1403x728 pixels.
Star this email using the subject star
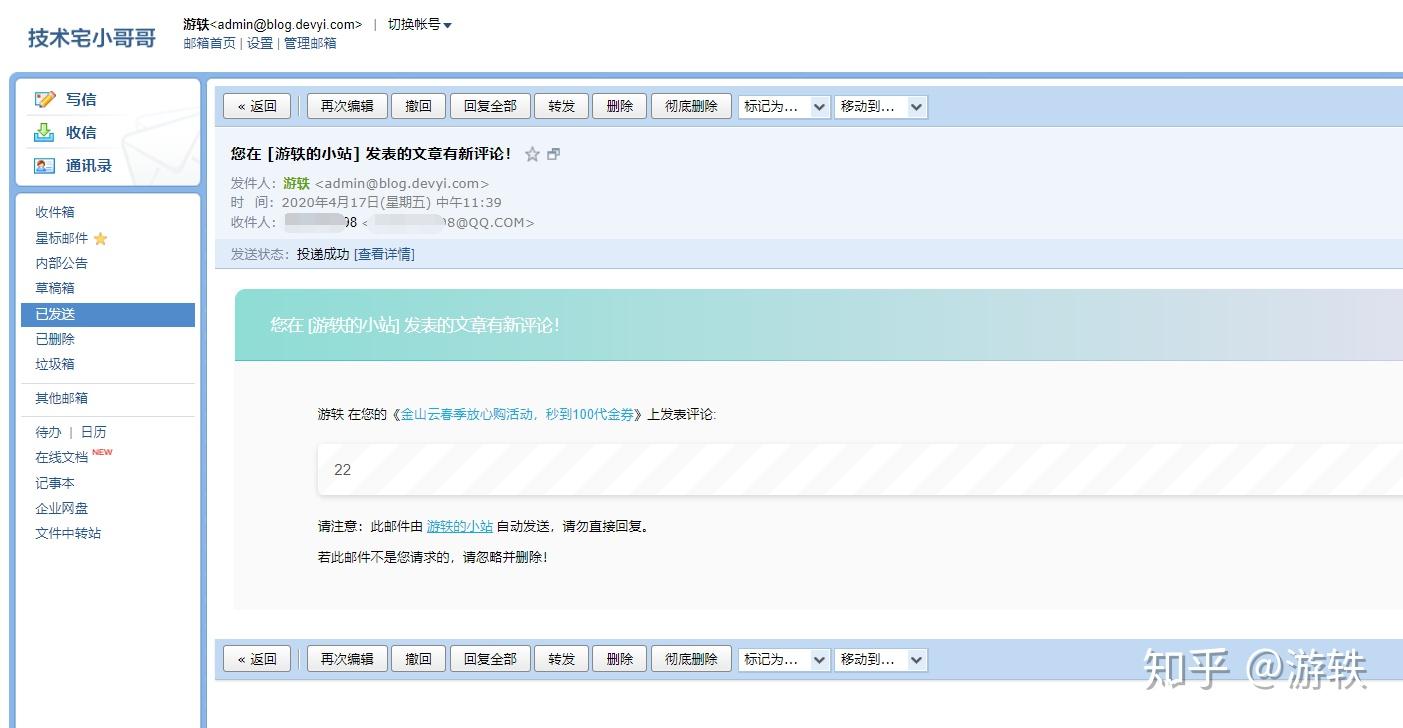coord(532,155)
